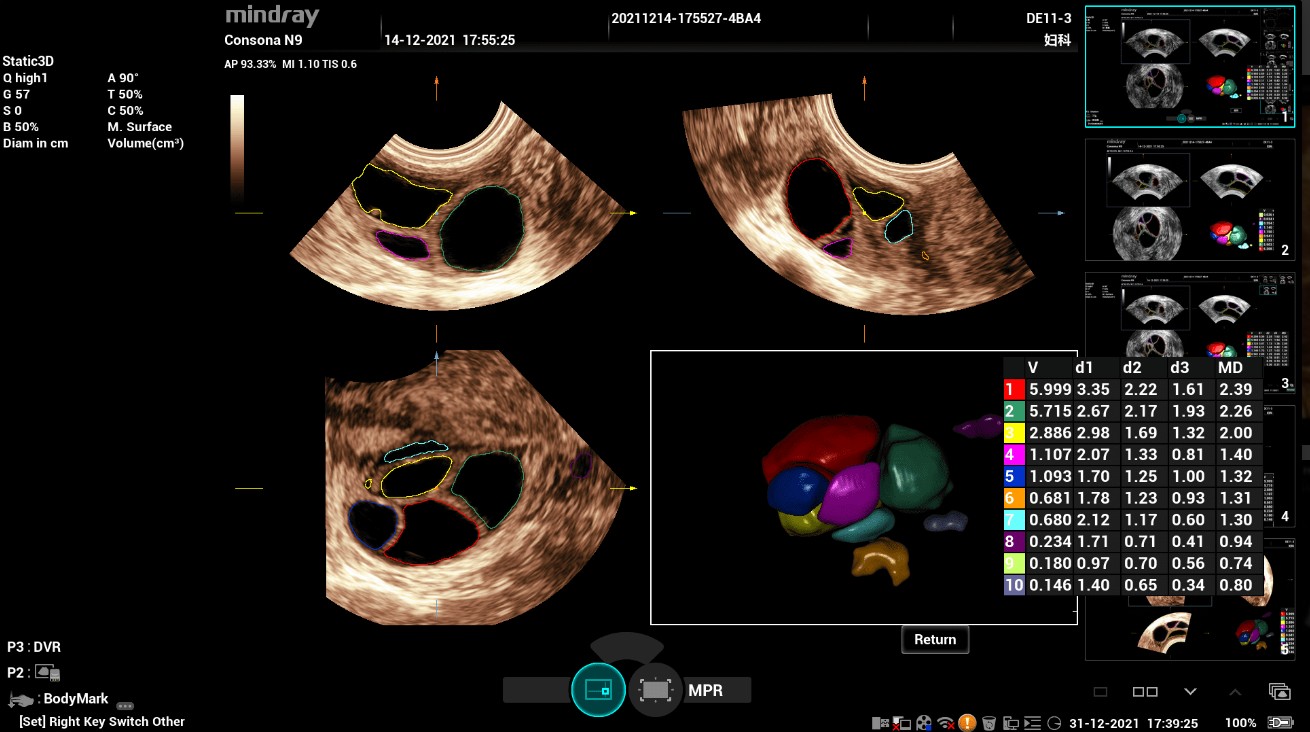Click volume value 5.999 in the table

point(1050,389)
